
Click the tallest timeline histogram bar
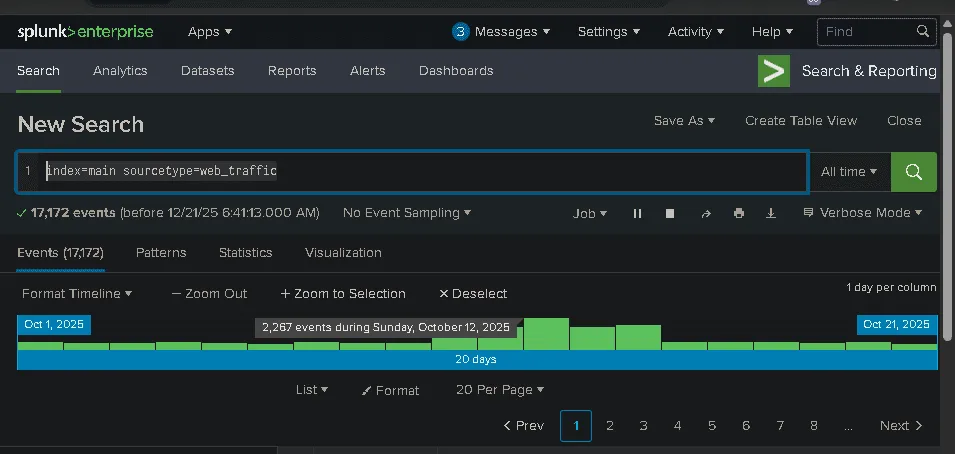pos(546,334)
